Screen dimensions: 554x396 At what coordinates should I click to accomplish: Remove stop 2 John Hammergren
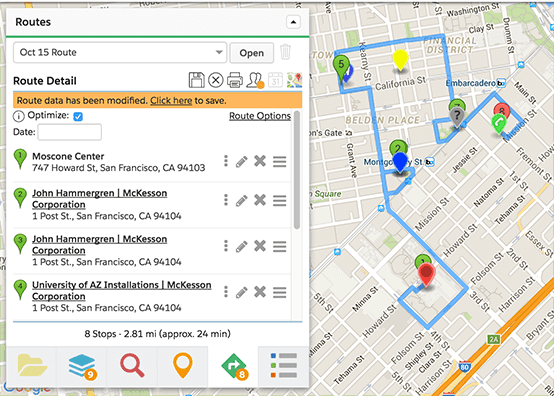(260, 200)
